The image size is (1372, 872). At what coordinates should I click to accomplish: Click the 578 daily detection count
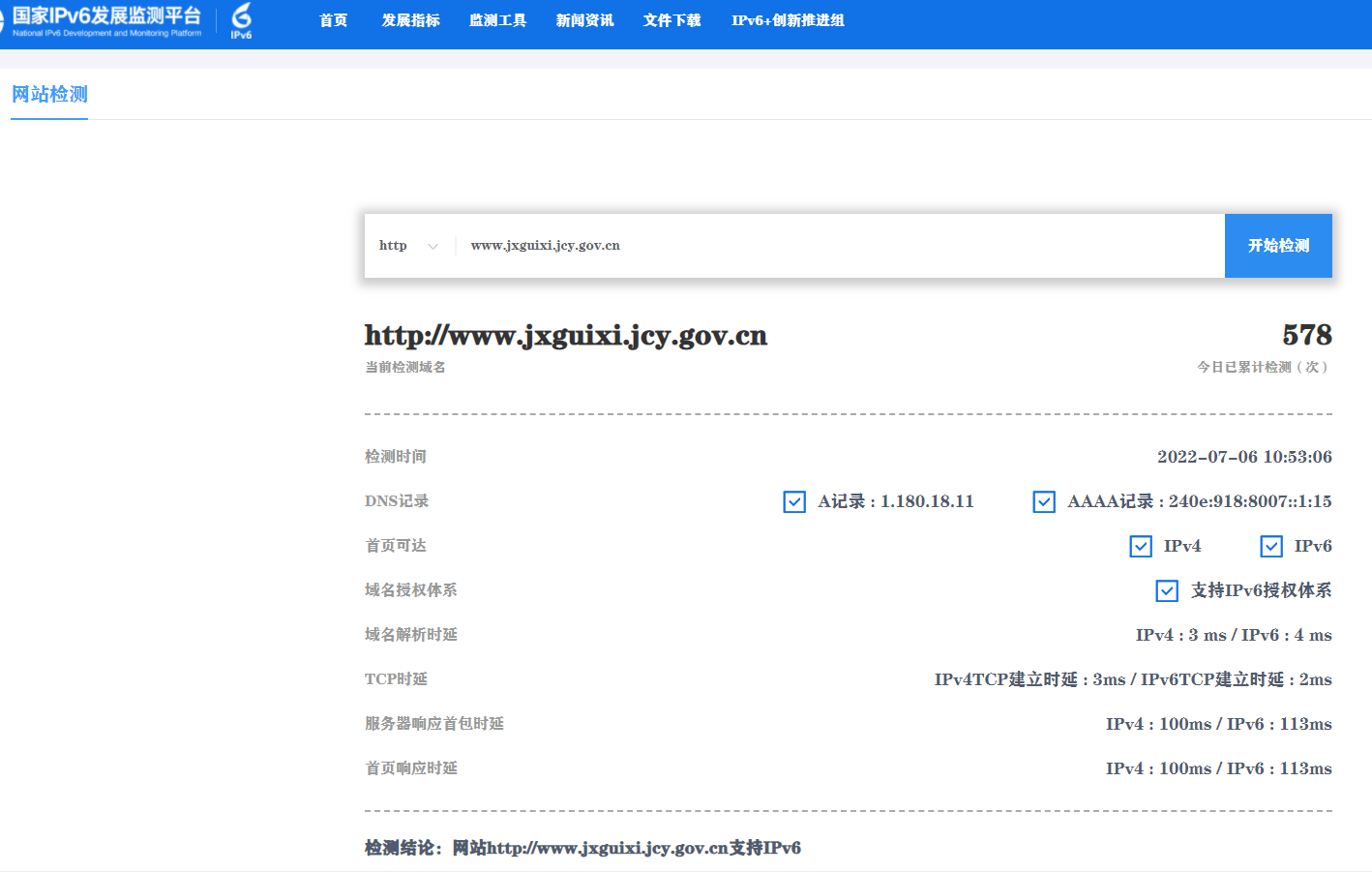[1307, 335]
